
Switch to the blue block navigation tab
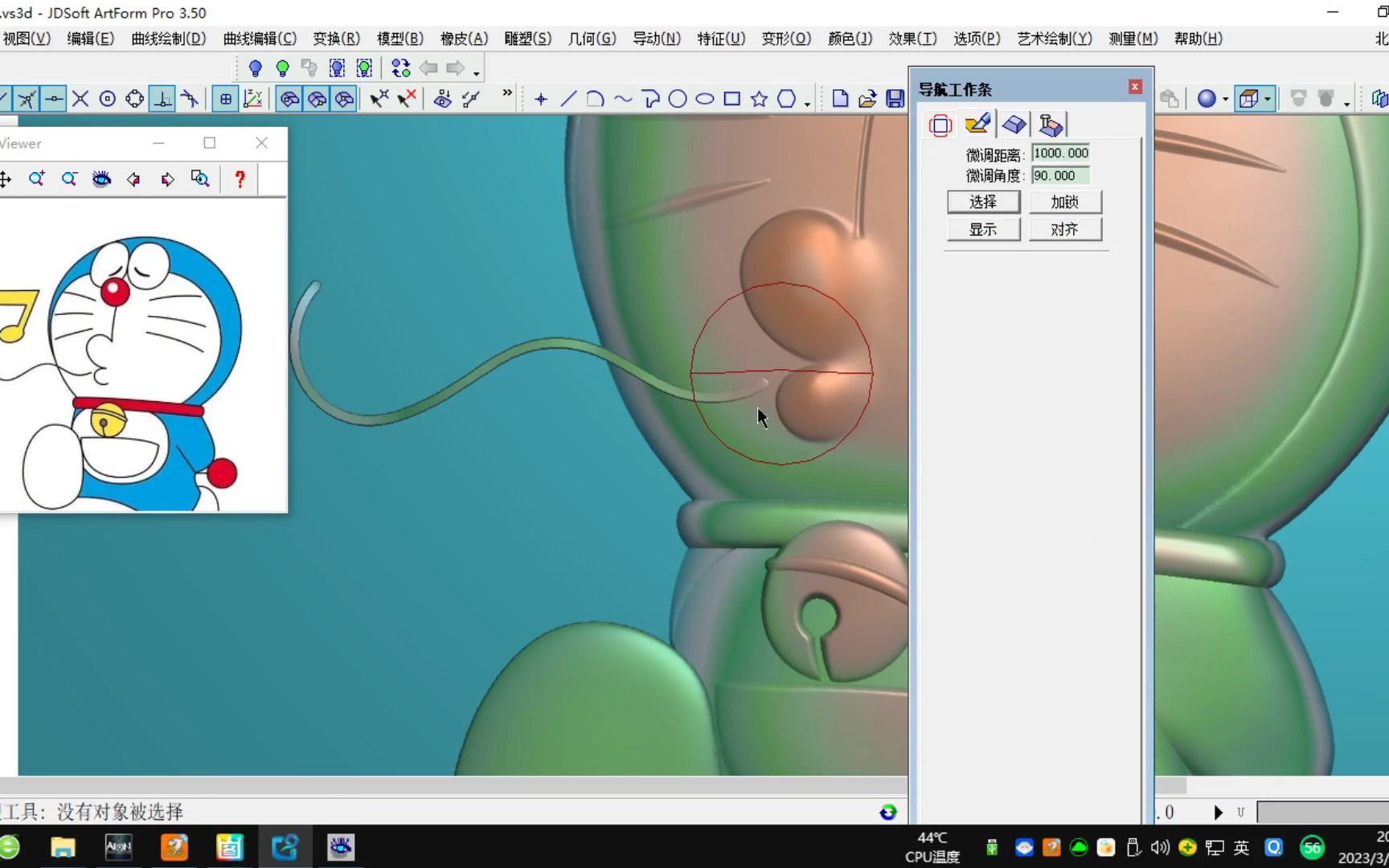point(1014,124)
